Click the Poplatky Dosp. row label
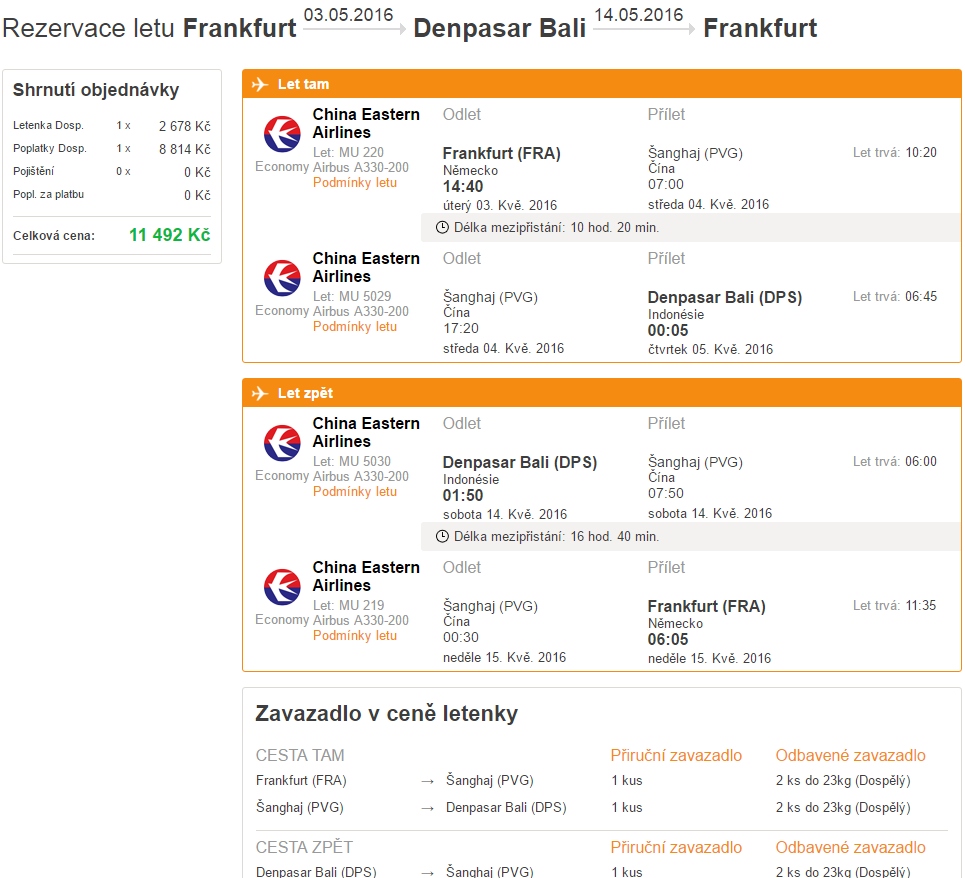The height and width of the screenshot is (878, 965). pos(50,148)
